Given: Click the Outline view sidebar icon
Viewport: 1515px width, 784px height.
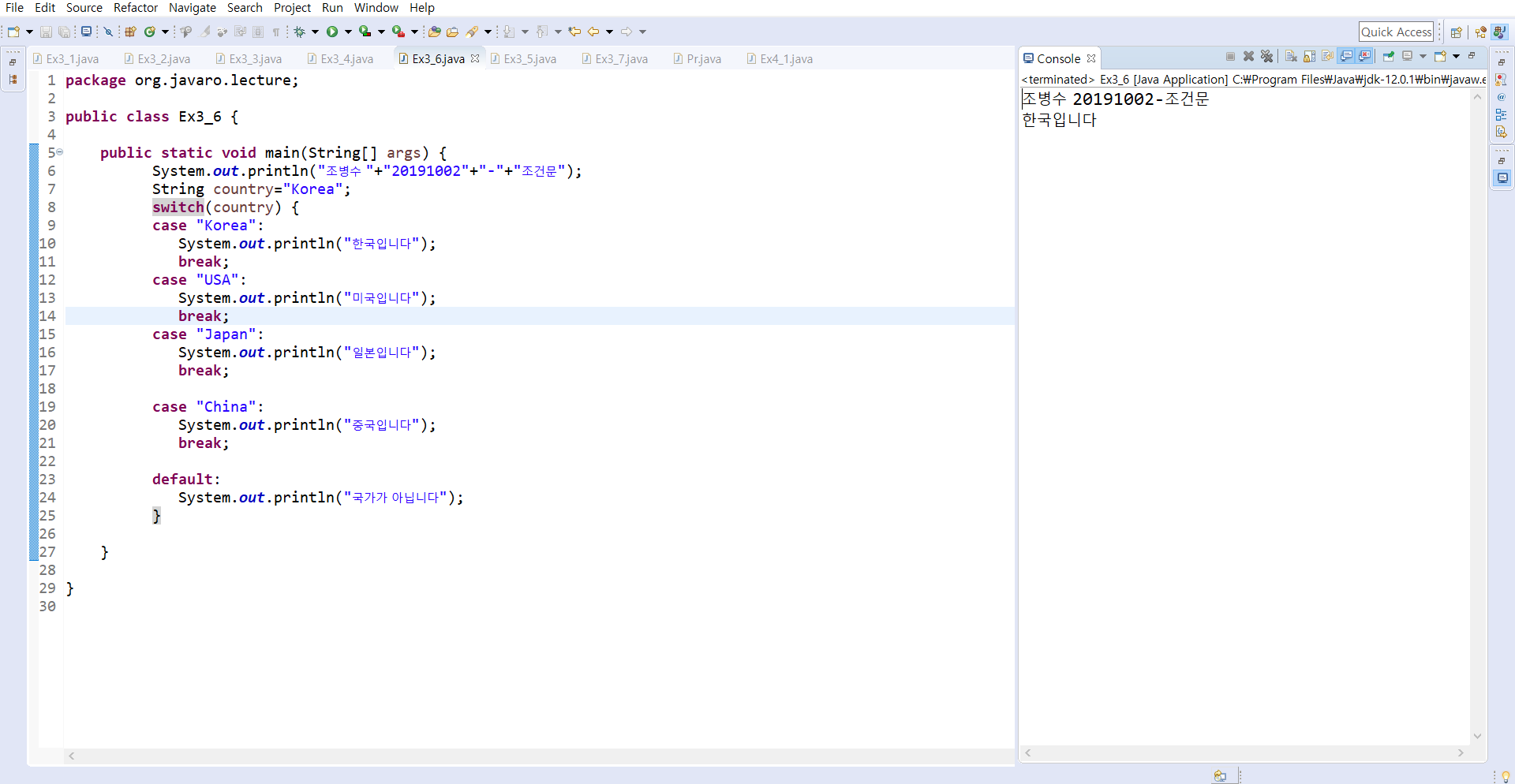Looking at the screenshot, I should coord(1502,114).
